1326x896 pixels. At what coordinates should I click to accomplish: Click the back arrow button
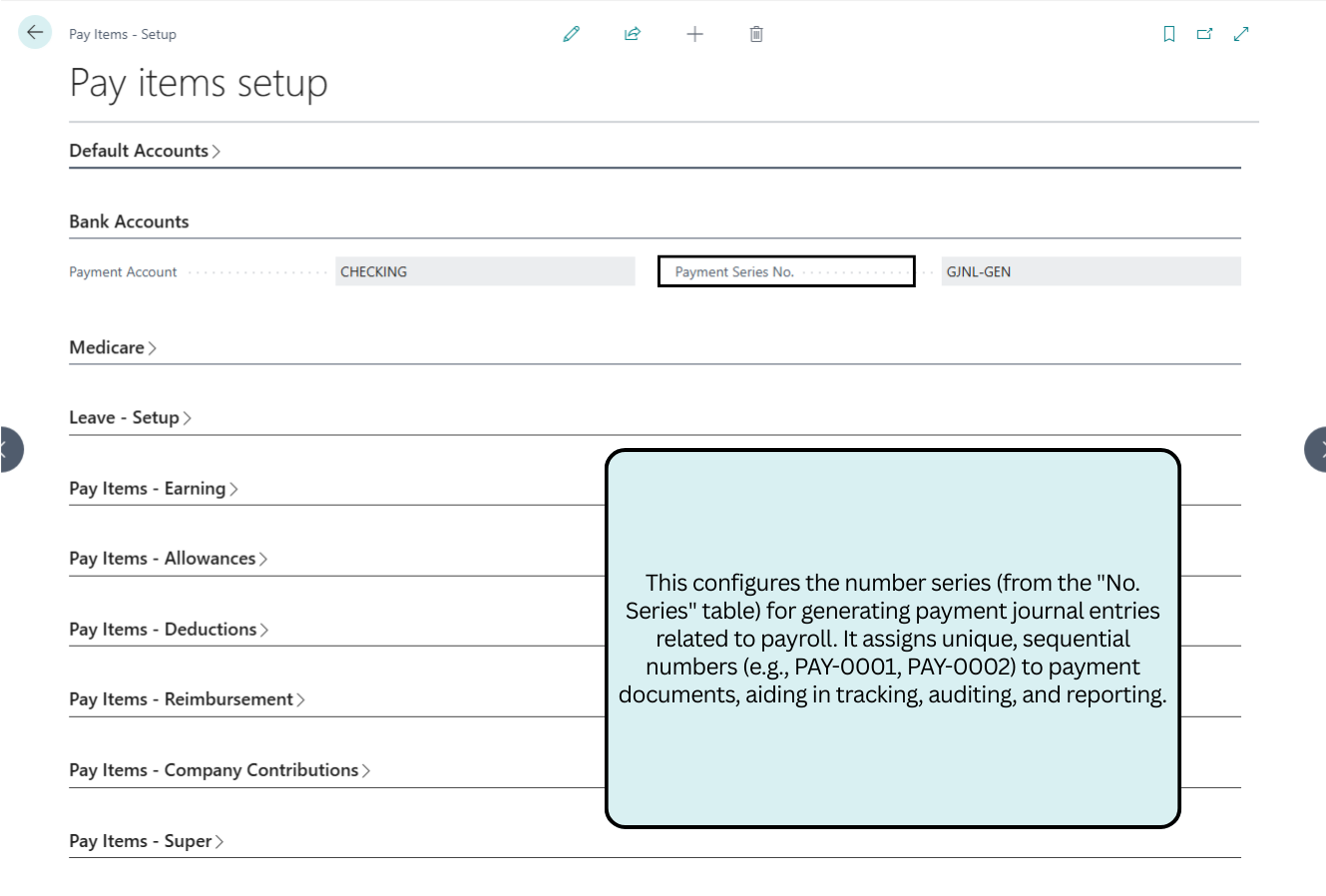point(35,33)
